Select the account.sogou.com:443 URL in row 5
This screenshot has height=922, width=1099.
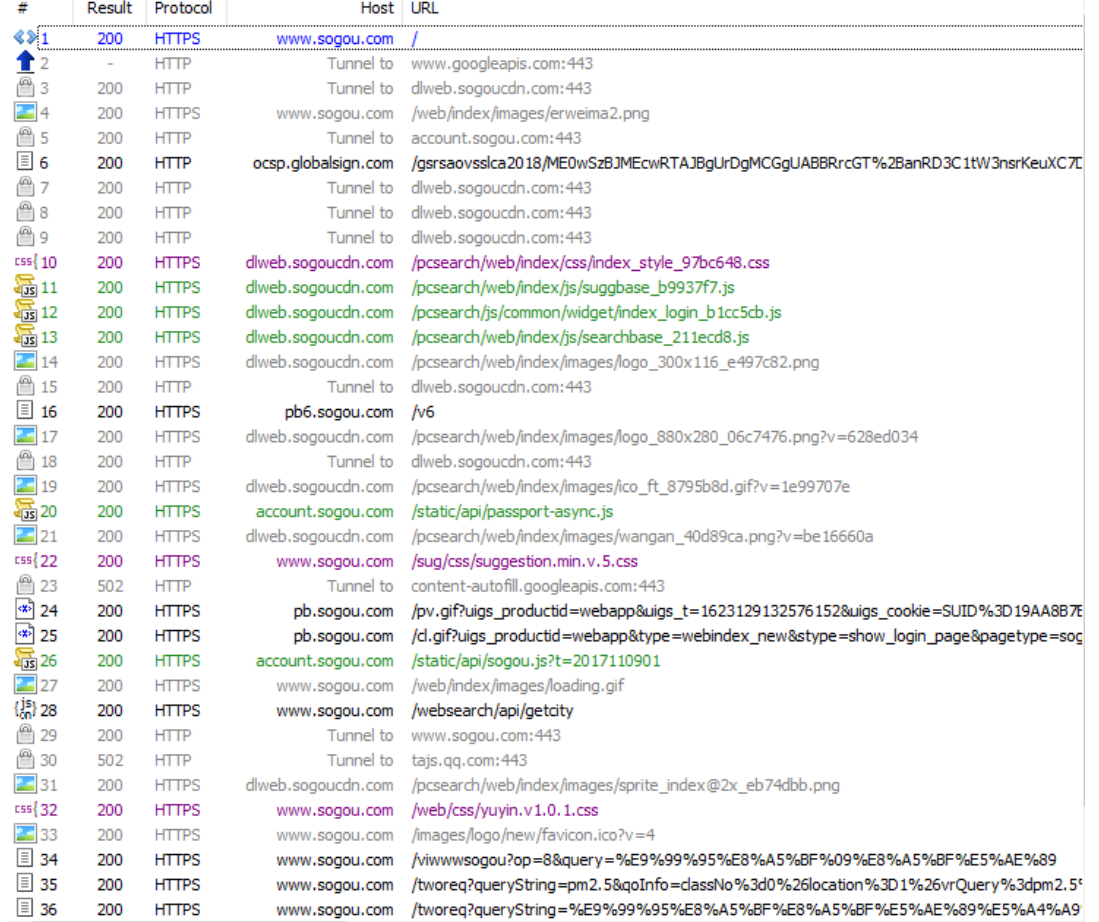point(496,138)
